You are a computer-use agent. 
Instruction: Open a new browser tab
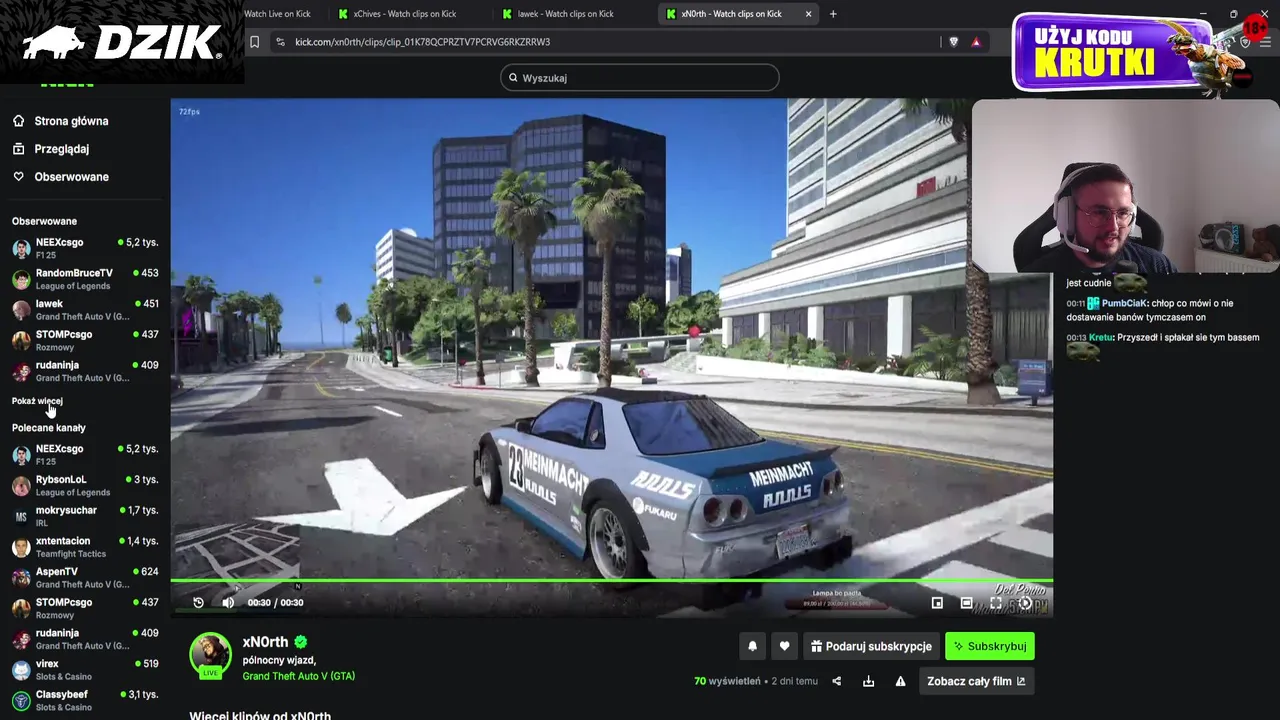click(x=833, y=14)
